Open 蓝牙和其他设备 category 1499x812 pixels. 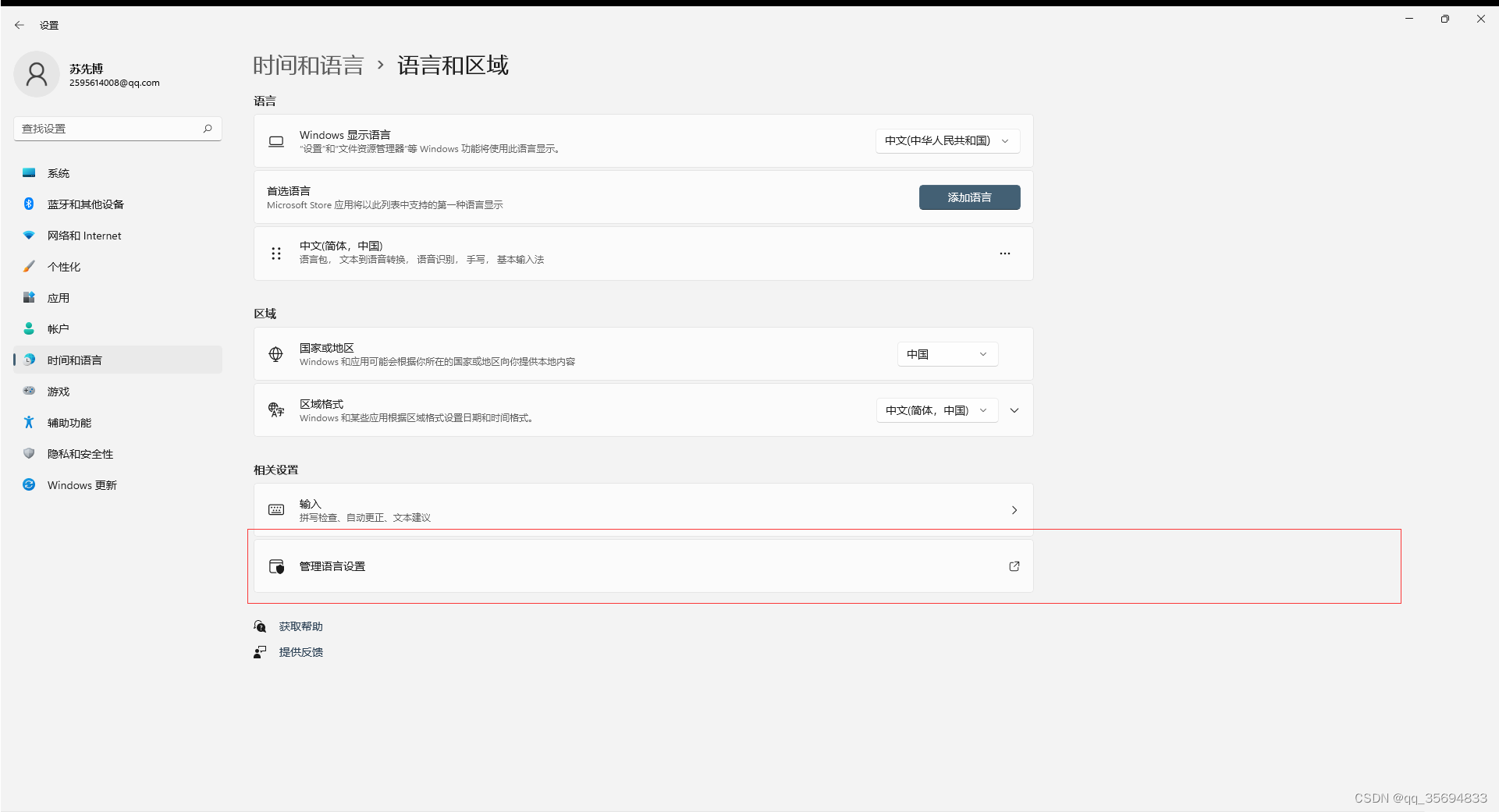[118, 204]
